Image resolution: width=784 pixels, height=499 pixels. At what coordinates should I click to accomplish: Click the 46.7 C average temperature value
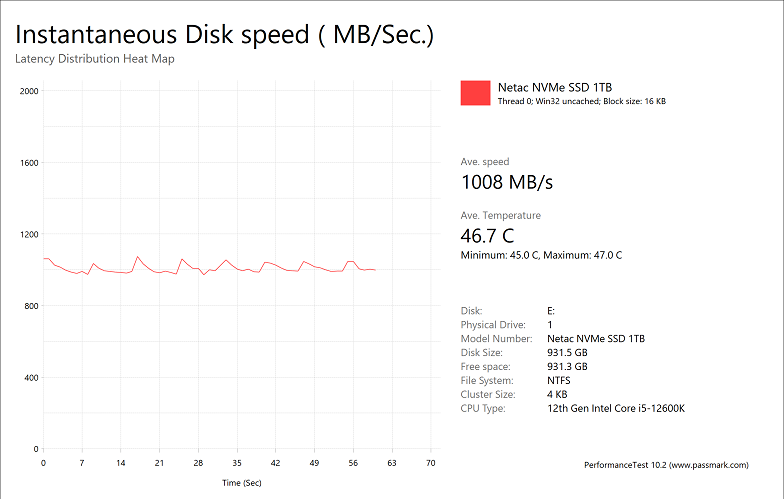pos(487,236)
